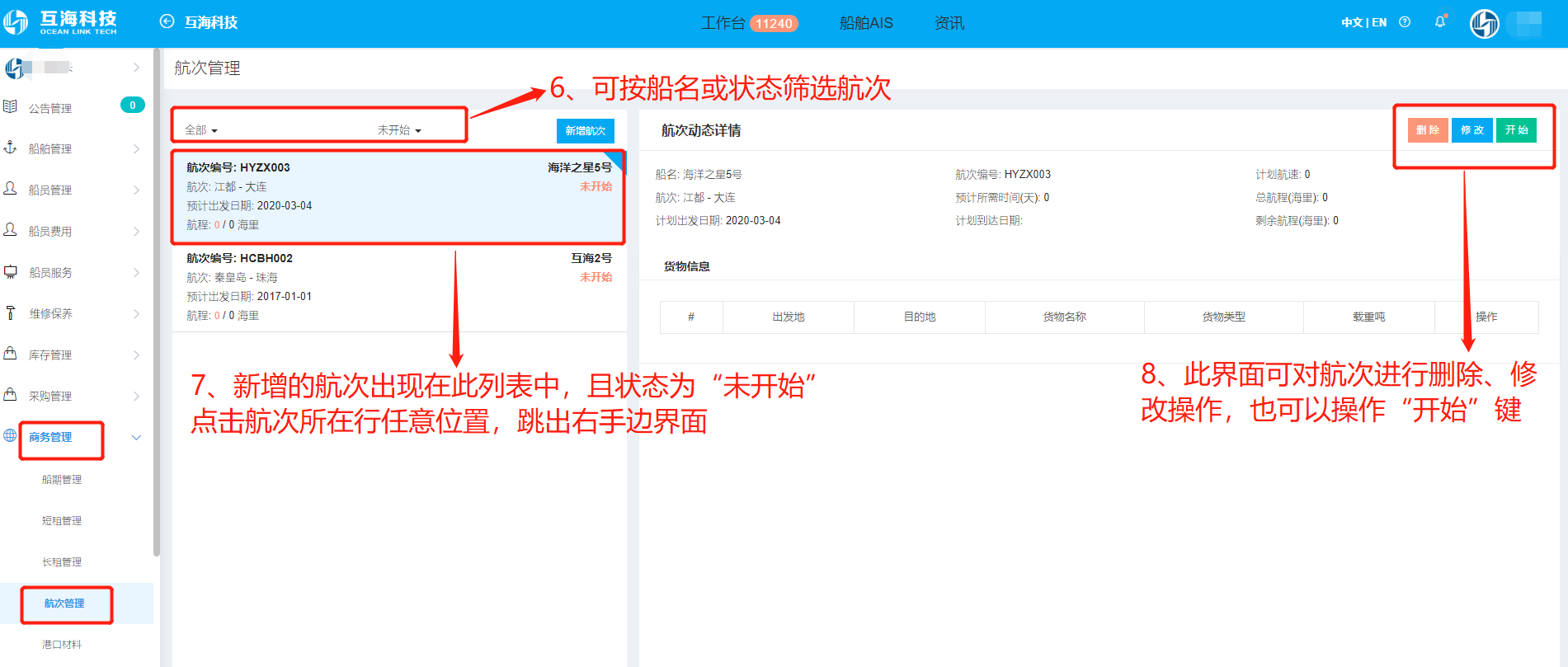The height and width of the screenshot is (667, 1568).
Task: Click the anchor icon for 船舶管理
Action: [x=11, y=148]
